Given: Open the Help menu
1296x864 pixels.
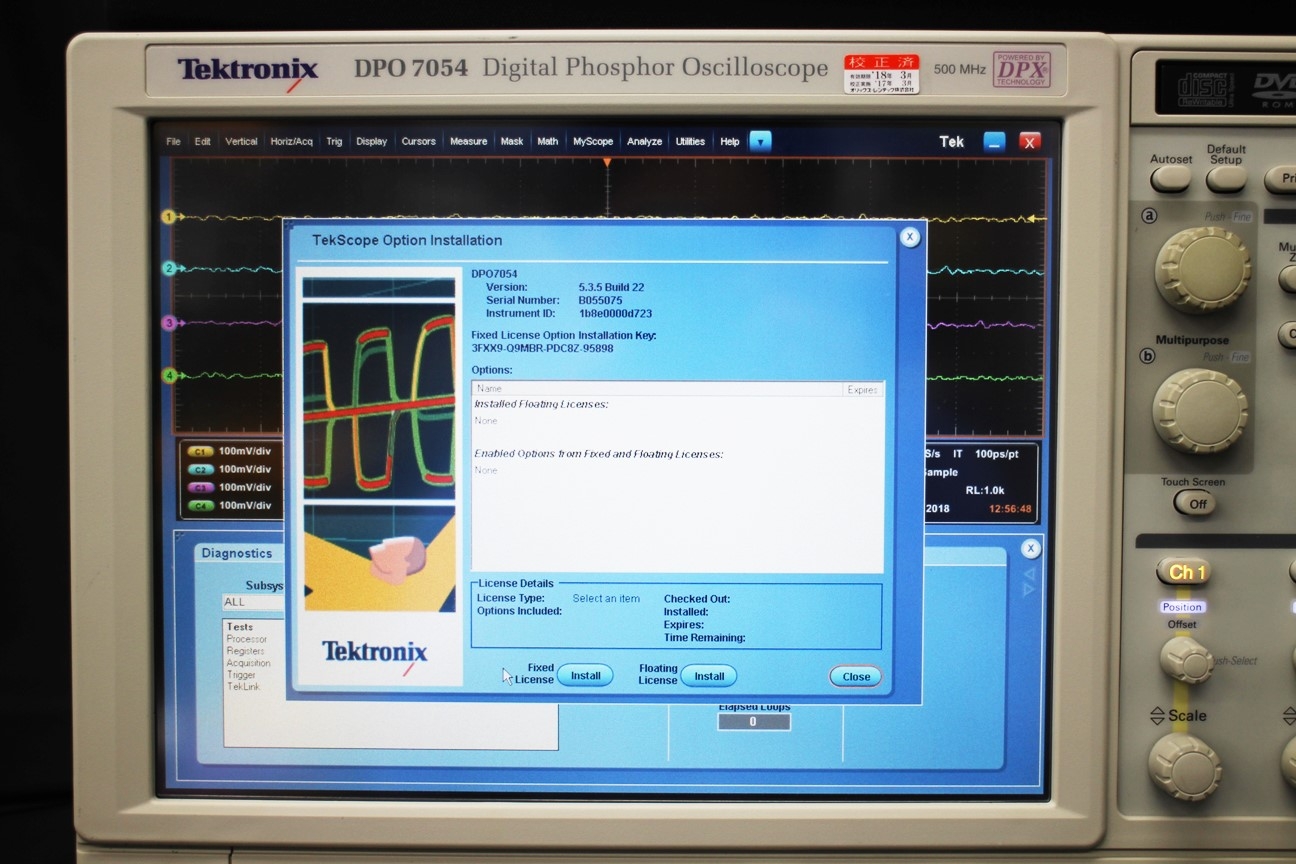Looking at the screenshot, I should tap(730, 142).
